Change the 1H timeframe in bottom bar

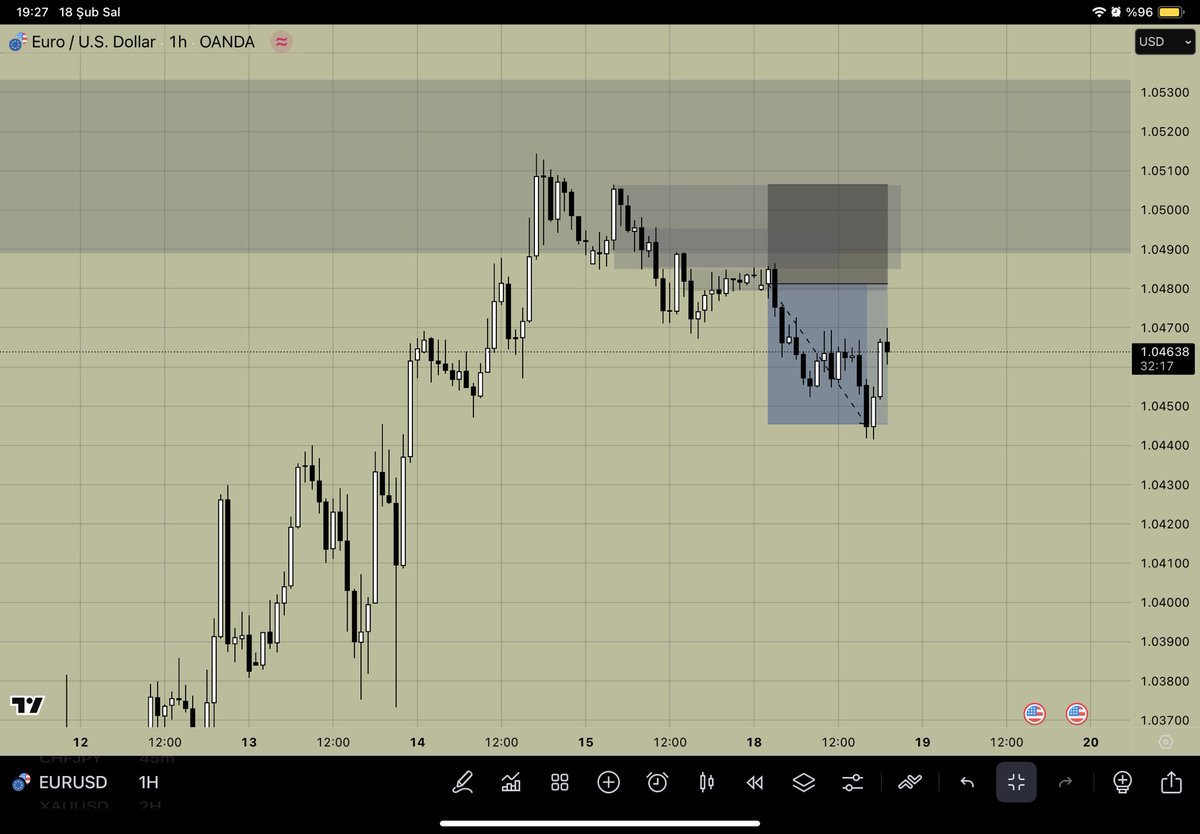[148, 782]
